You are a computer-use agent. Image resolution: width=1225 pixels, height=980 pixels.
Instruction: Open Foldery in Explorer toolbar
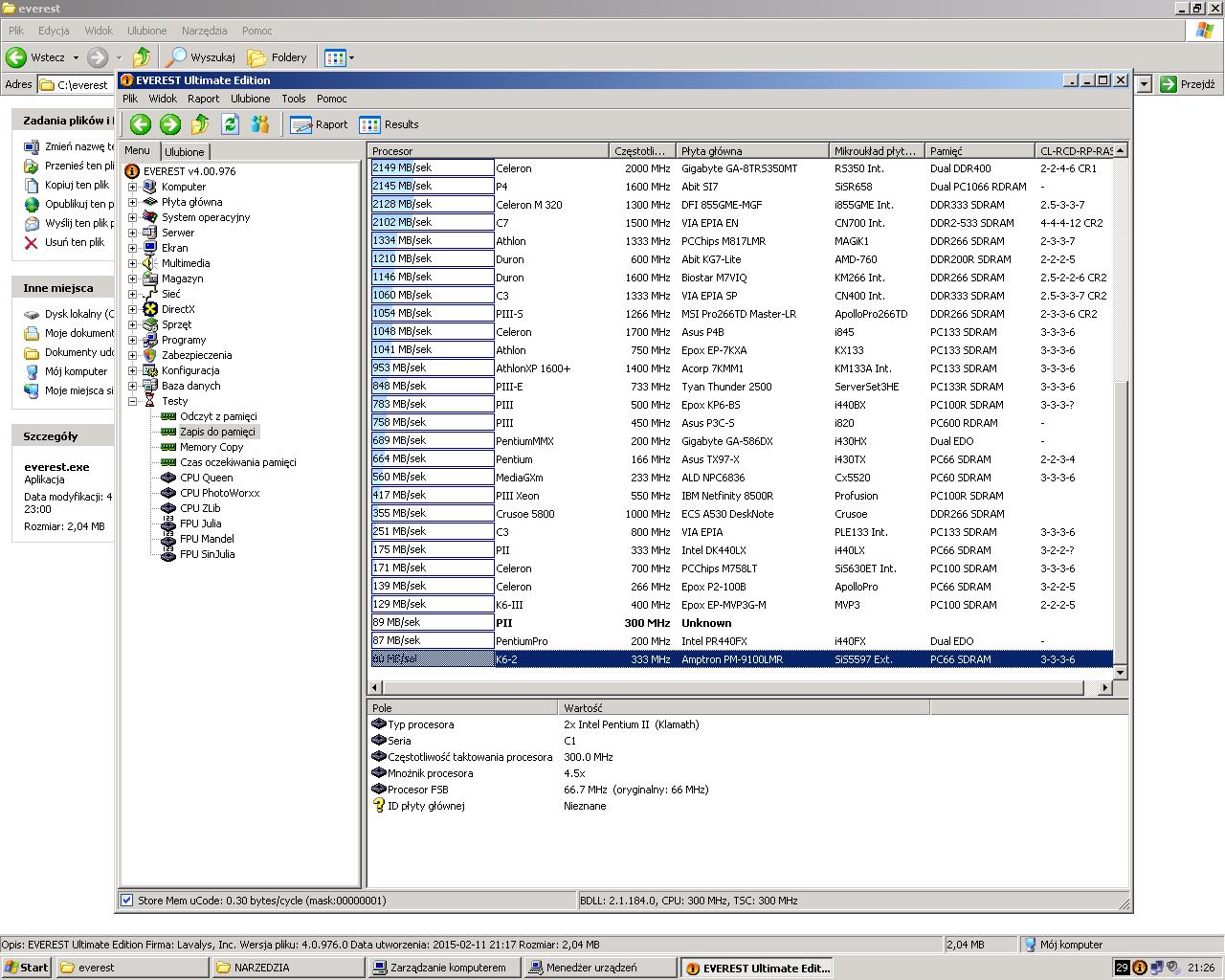click(278, 57)
